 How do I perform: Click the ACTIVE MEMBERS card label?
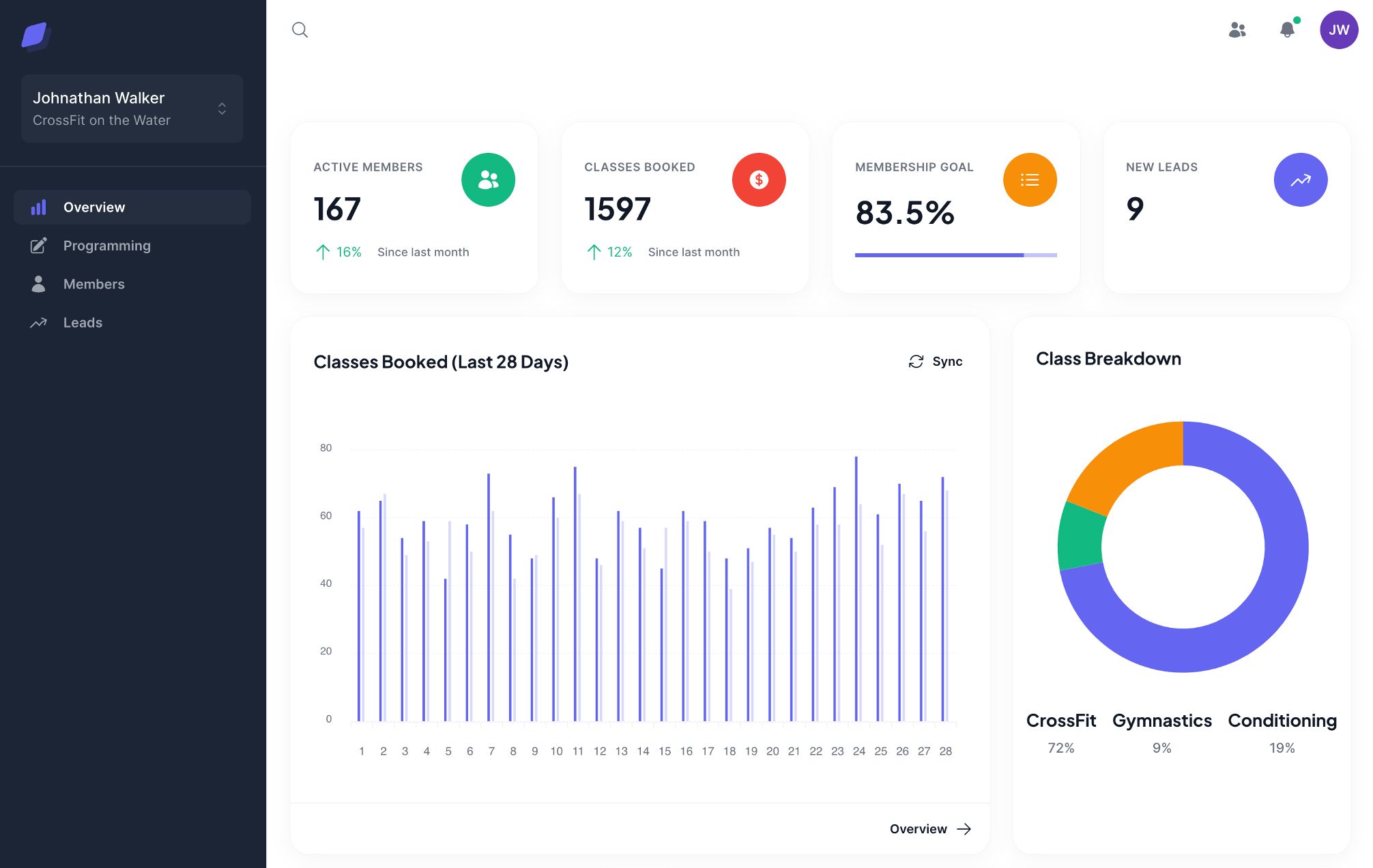click(x=368, y=167)
